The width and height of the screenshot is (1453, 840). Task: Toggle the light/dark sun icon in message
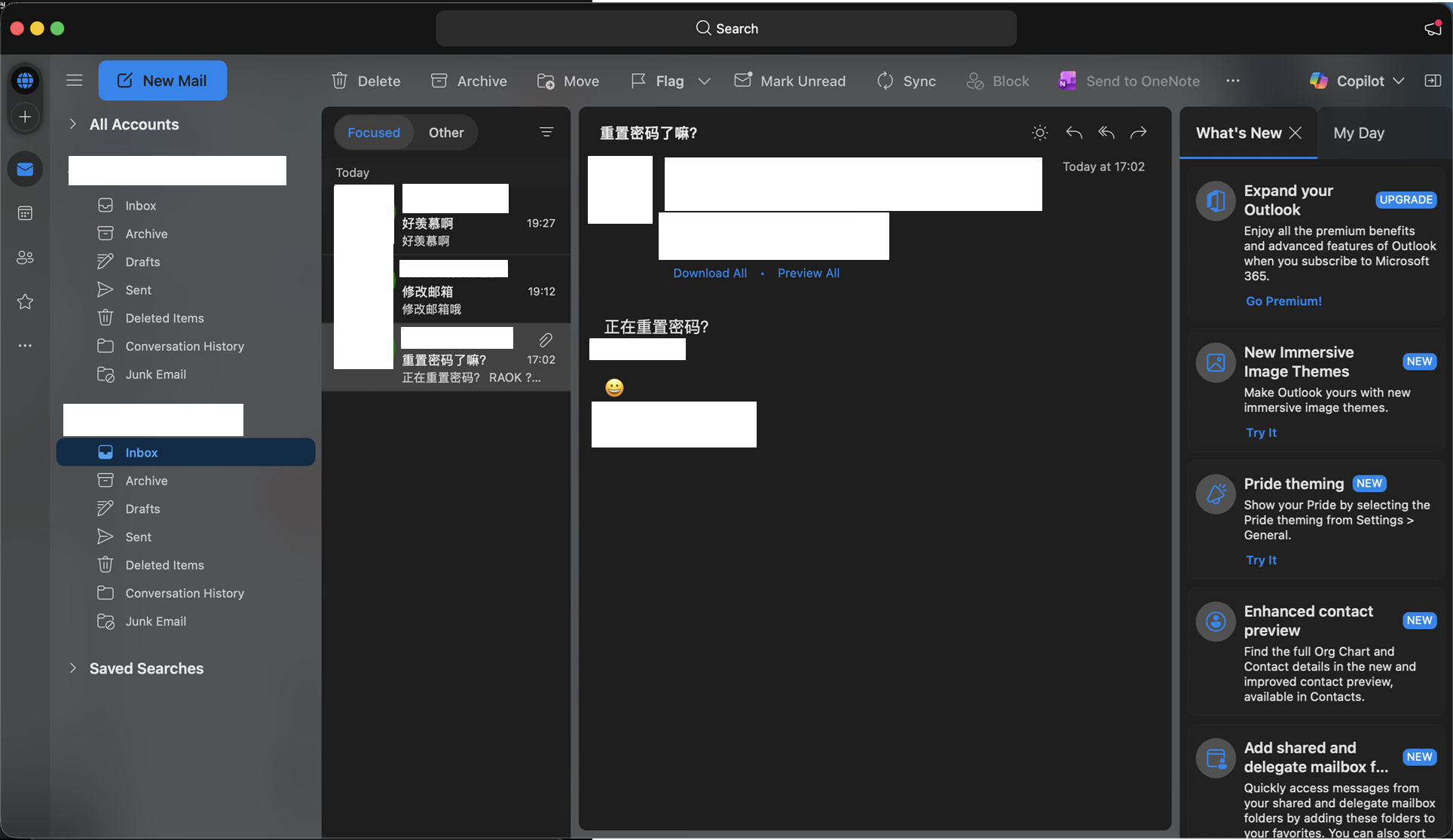[x=1040, y=133]
